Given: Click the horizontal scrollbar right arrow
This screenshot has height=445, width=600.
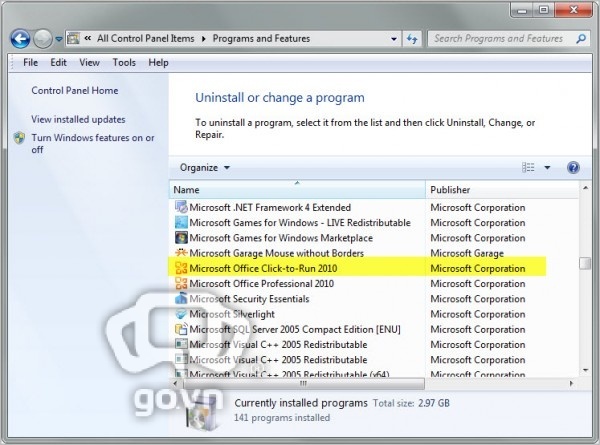Looking at the screenshot, I should tap(572, 383).
